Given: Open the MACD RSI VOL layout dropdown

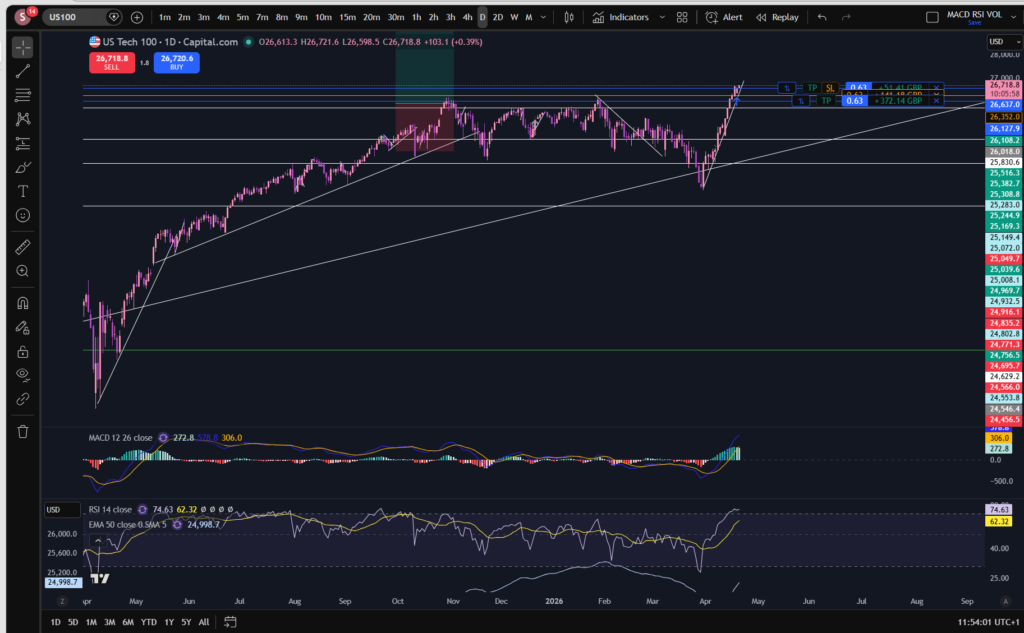Looking at the screenshot, I should pos(1014,18).
